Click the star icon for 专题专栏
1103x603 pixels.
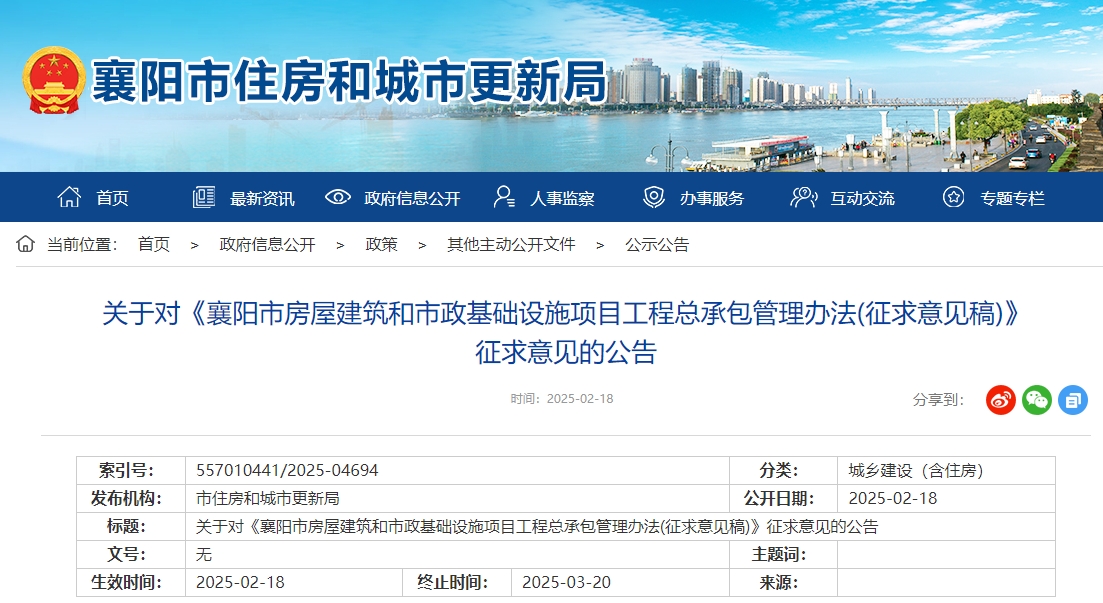(x=954, y=197)
